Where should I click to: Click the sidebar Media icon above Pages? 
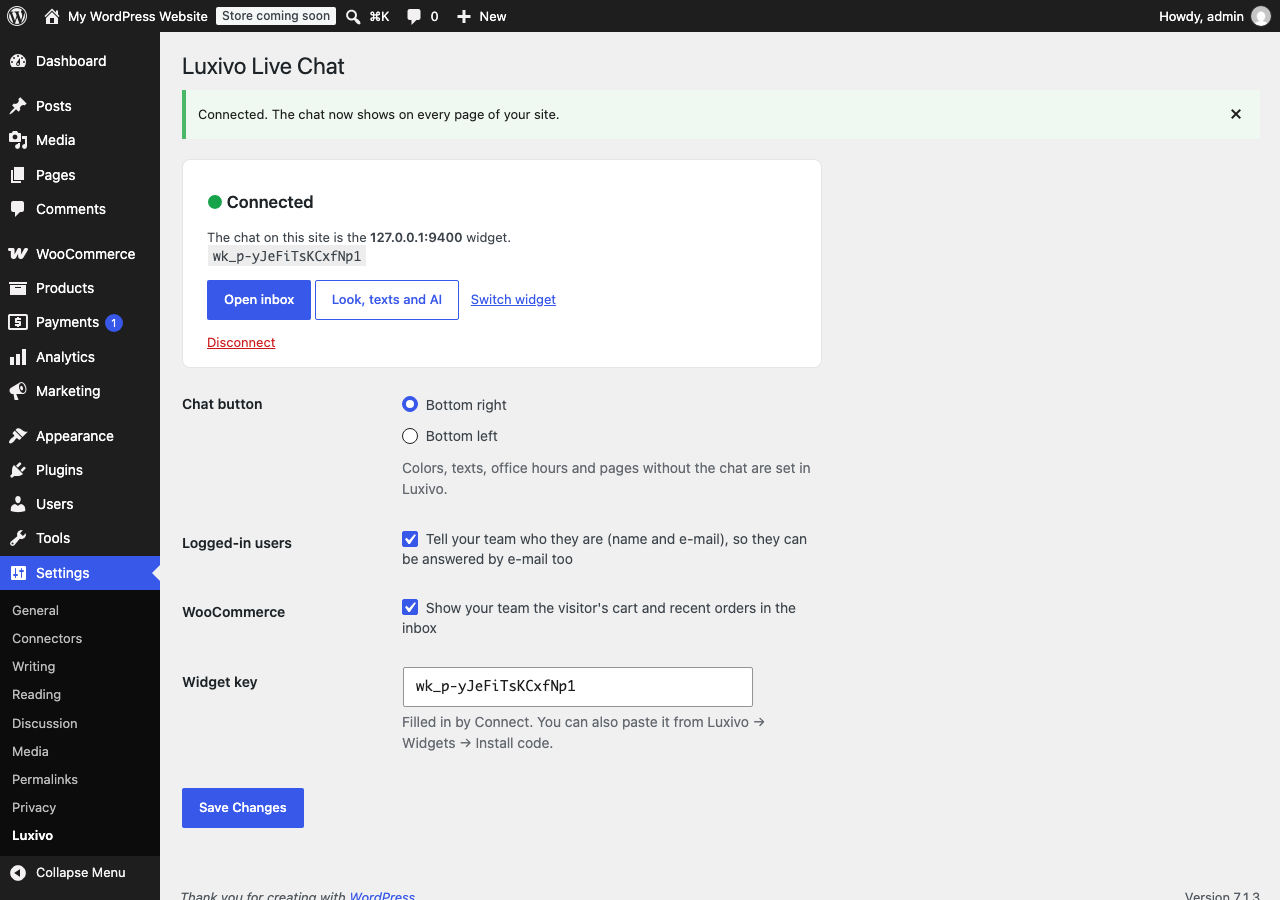tap(18, 140)
